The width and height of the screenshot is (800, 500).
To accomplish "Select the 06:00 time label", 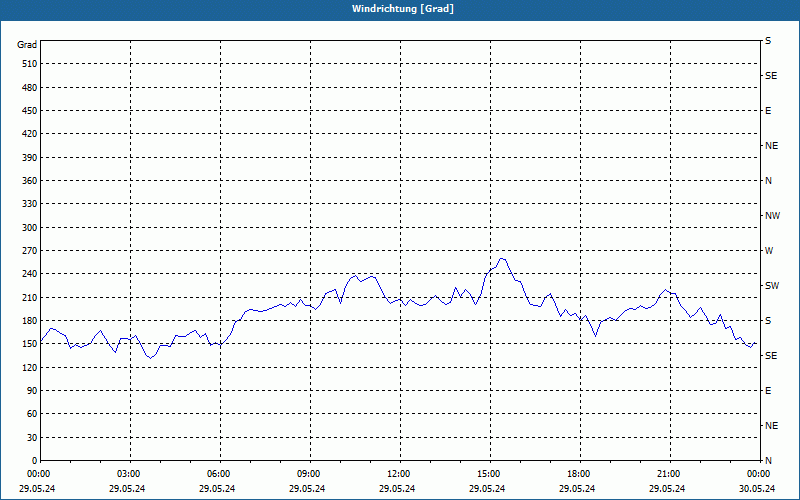I will (219, 473).
